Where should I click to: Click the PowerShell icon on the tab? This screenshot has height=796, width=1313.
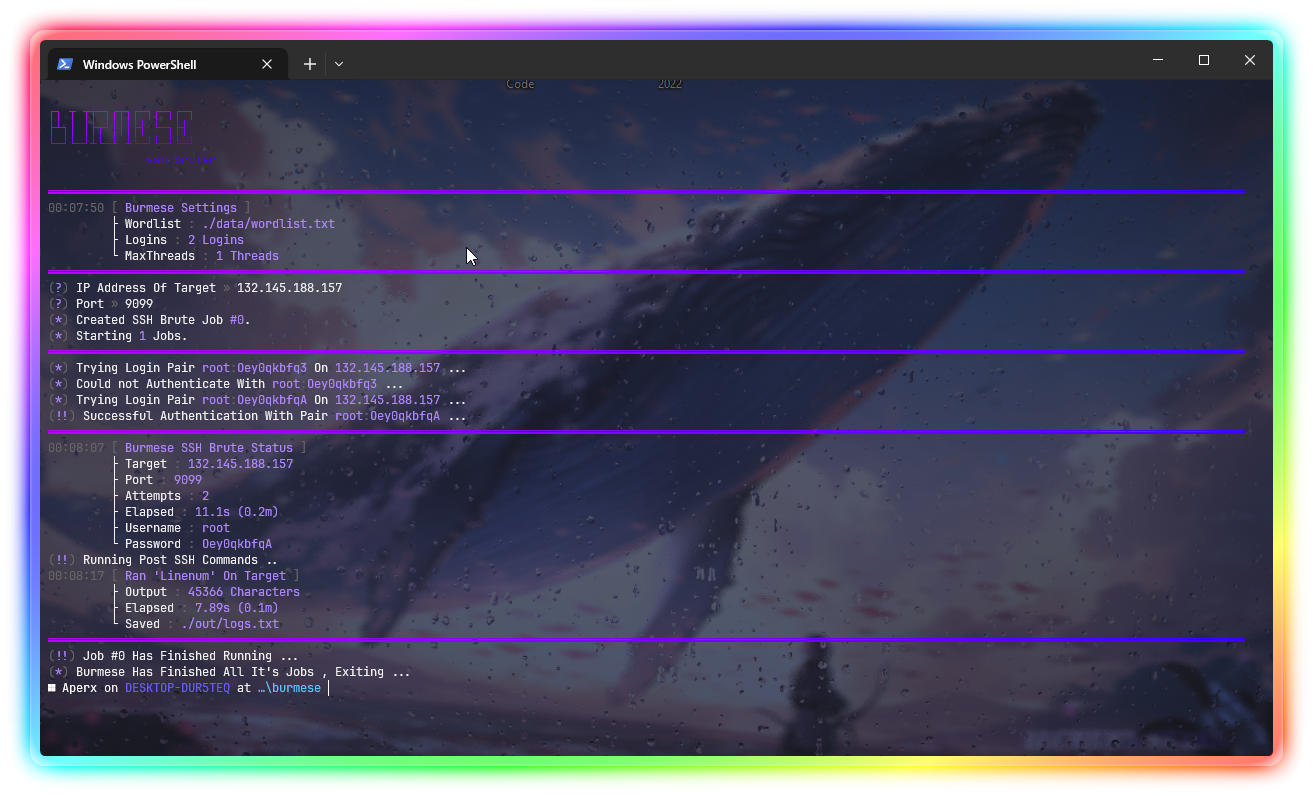(65, 64)
